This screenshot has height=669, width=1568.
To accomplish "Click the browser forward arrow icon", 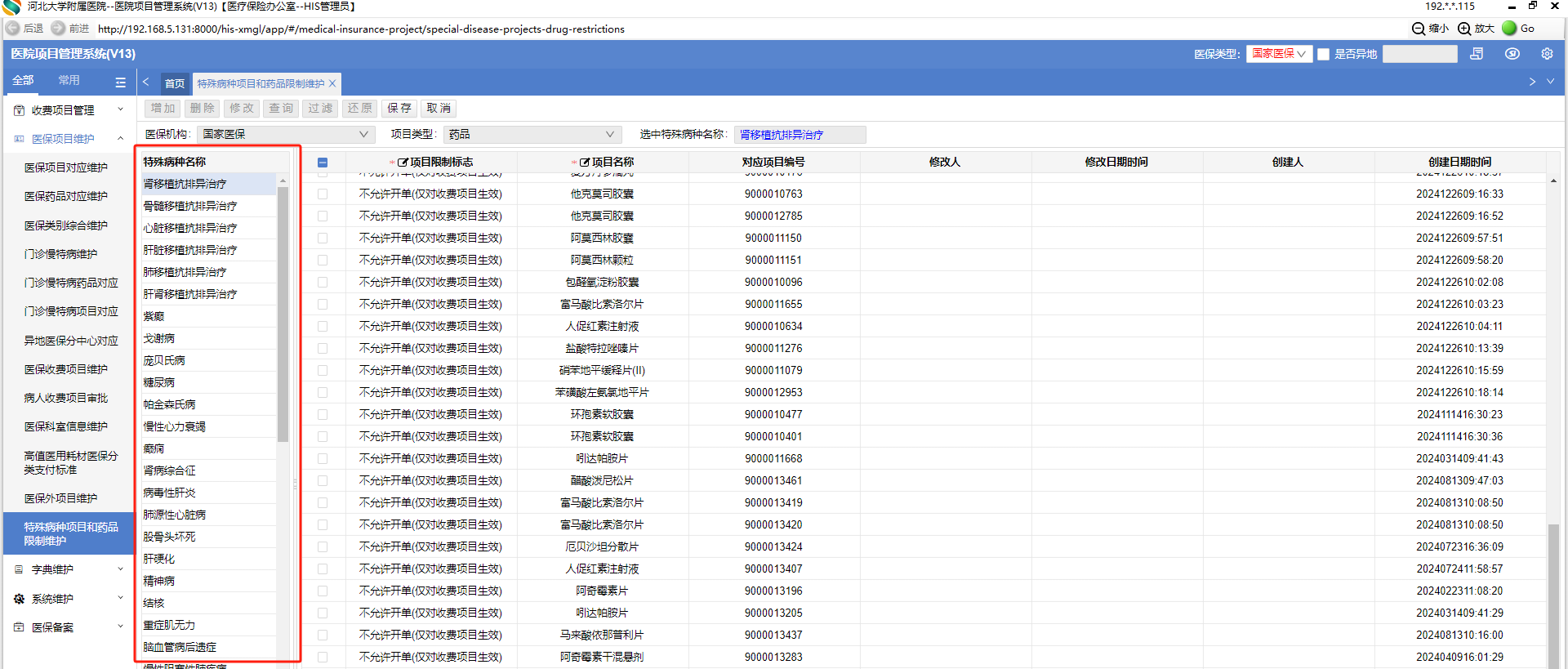I will (x=58, y=28).
